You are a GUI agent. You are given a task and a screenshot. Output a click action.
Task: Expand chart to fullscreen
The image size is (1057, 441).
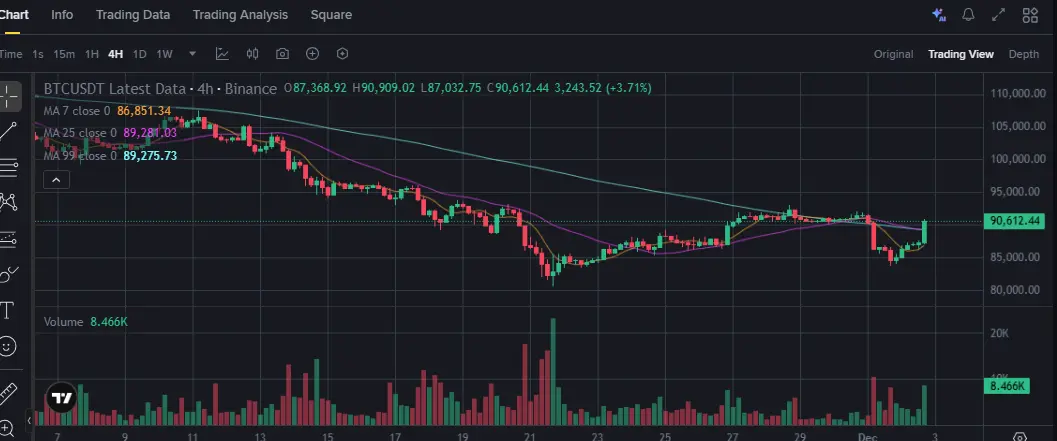pos(998,15)
